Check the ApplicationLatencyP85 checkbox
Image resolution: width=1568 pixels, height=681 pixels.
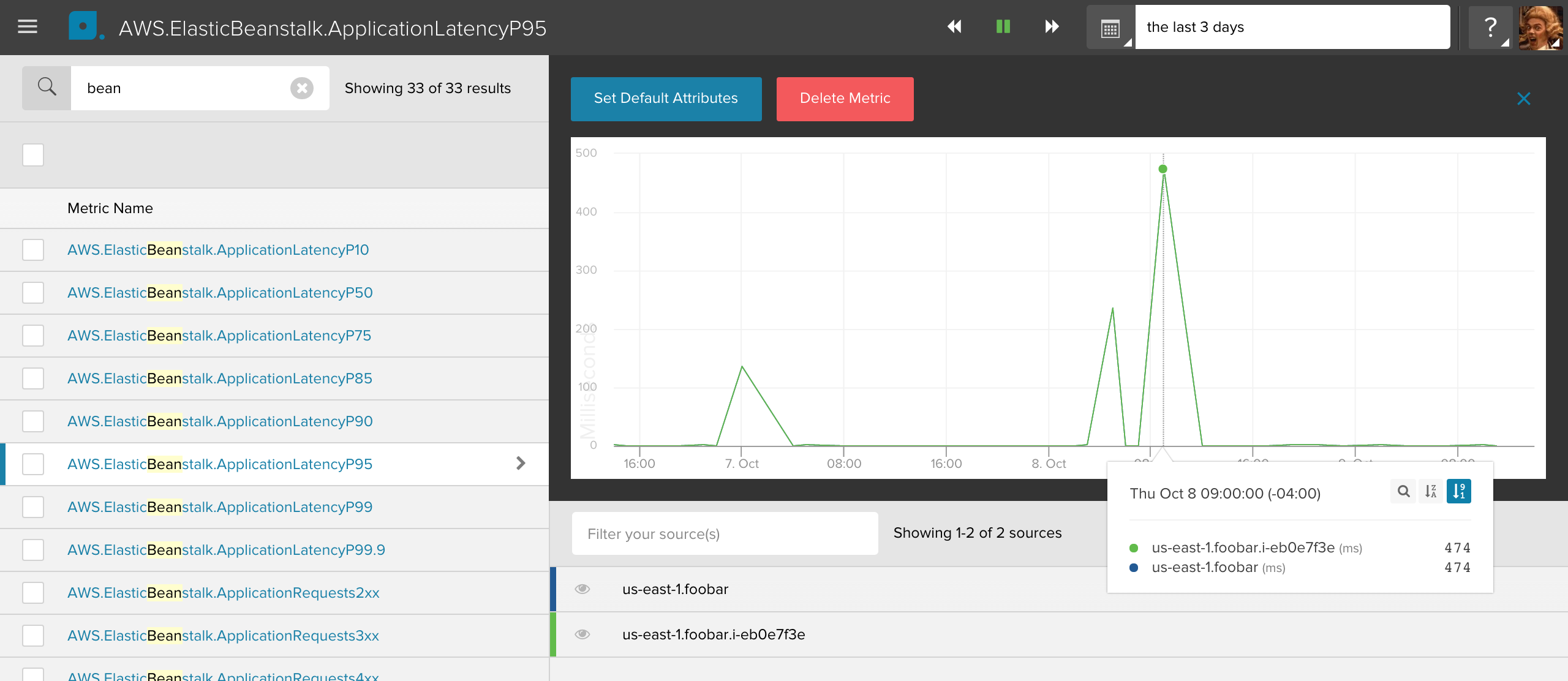tap(33, 378)
